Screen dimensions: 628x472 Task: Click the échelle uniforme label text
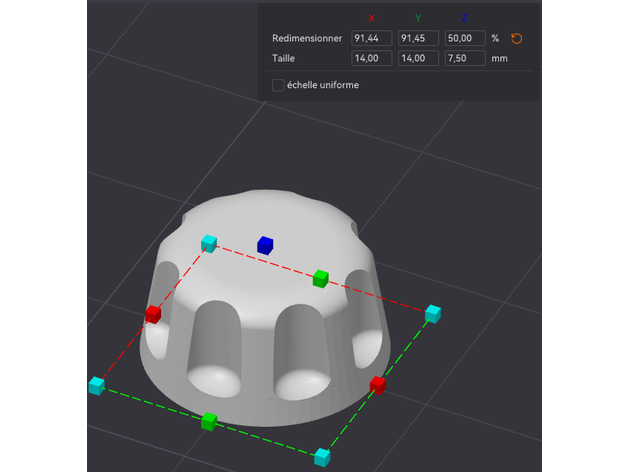[x=322, y=85]
